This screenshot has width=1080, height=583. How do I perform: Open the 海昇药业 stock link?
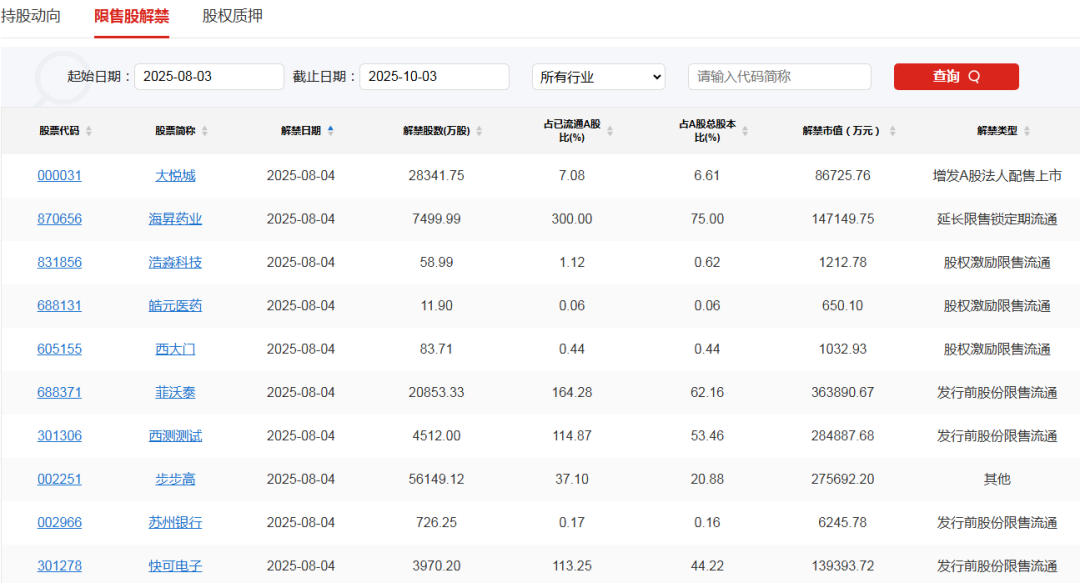tap(175, 219)
